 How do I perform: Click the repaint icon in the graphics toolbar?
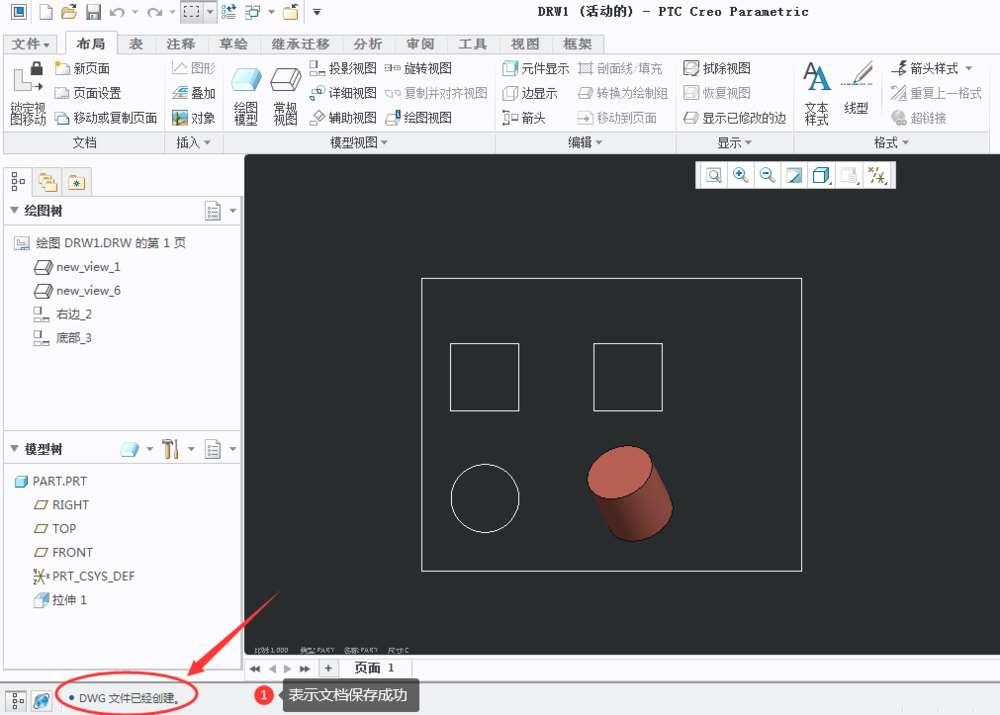coord(794,175)
